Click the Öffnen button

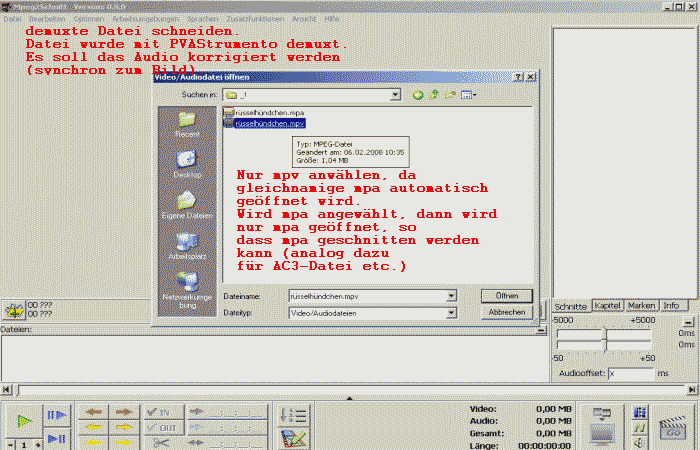tap(506, 296)
